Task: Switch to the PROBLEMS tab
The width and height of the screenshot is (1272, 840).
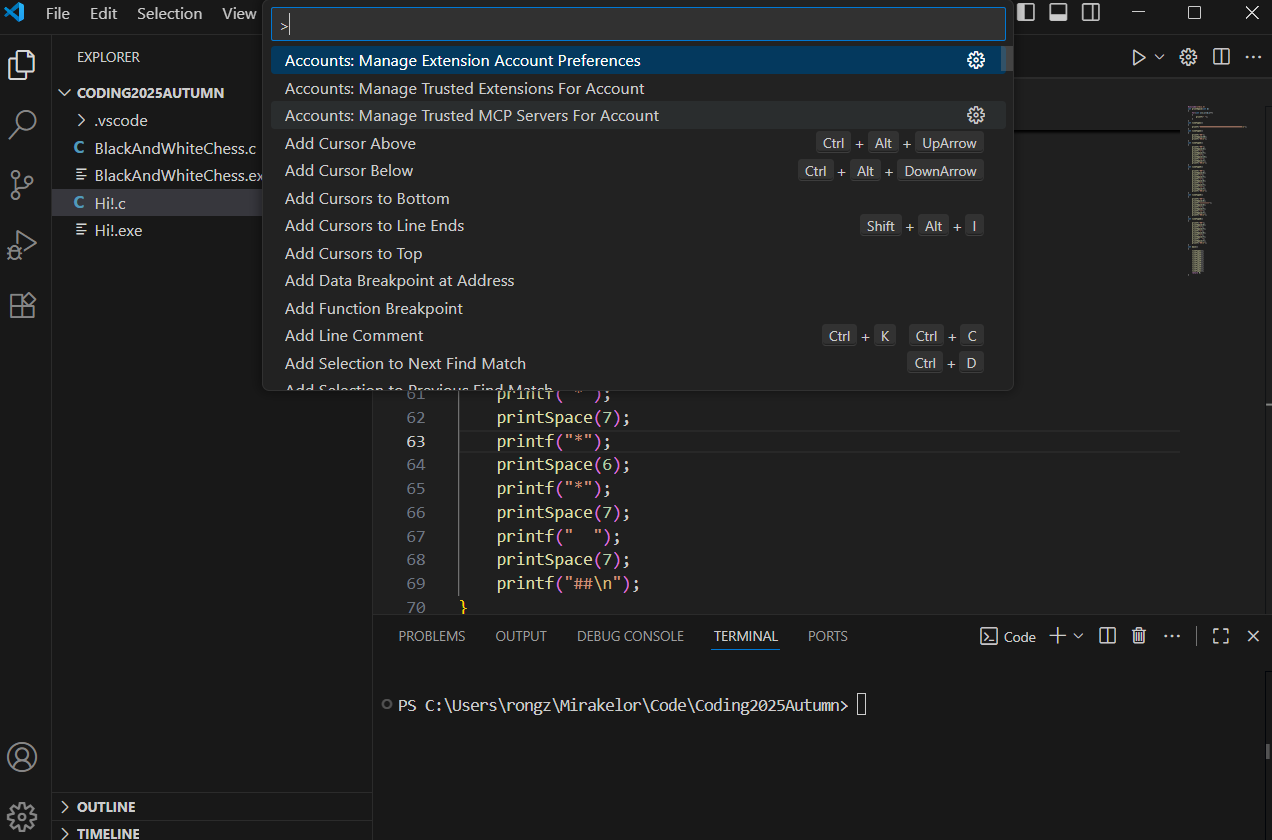Action: [x=431, y=636]
